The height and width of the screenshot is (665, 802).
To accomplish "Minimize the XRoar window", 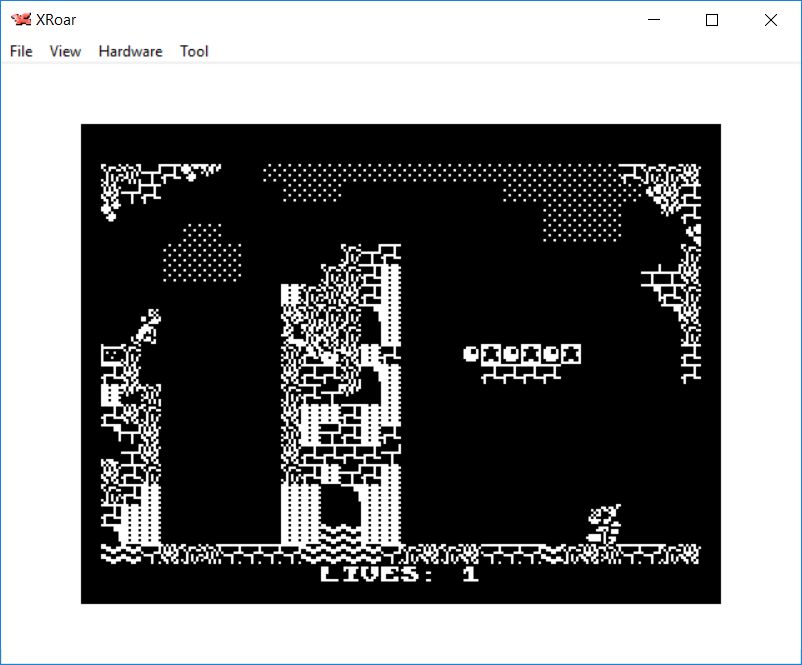I will click(655, 20).
